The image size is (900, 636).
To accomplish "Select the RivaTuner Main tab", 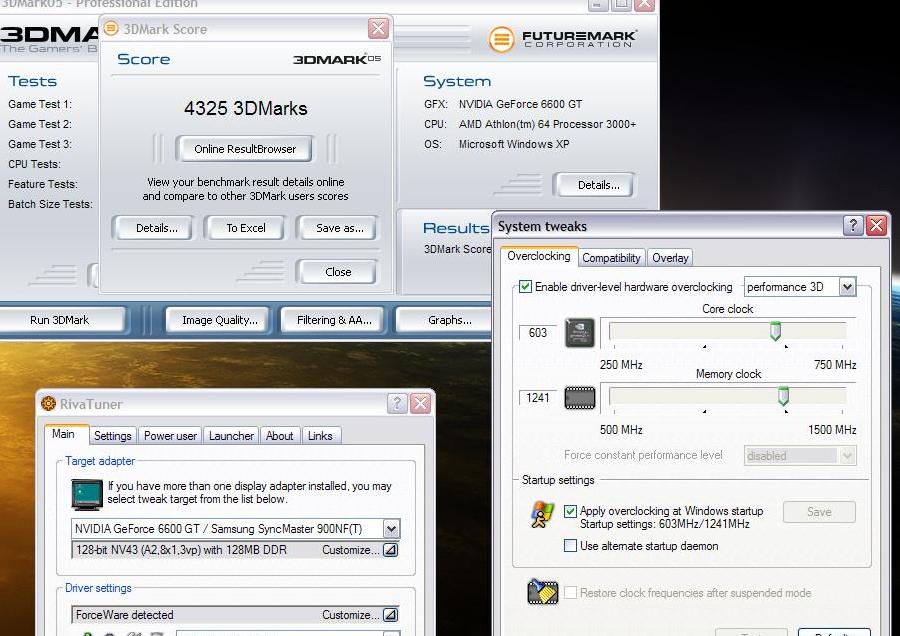I will point(63,434).
